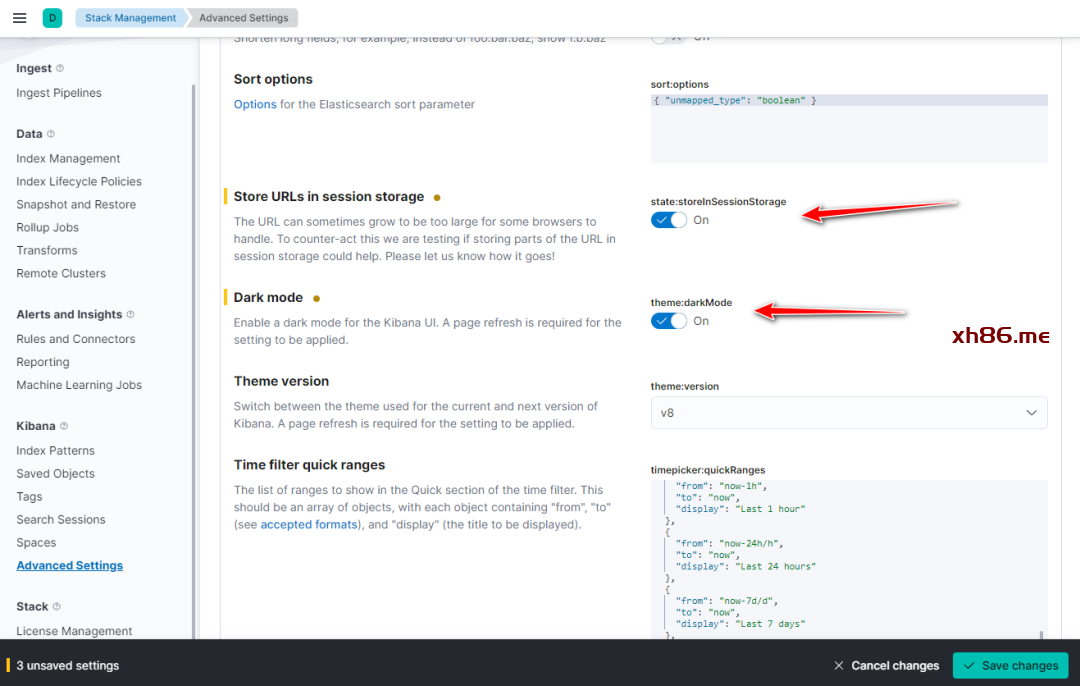1080x686 pixels.
Task: Cancel the unsaved changes
Action: click(x=886, y=666)
